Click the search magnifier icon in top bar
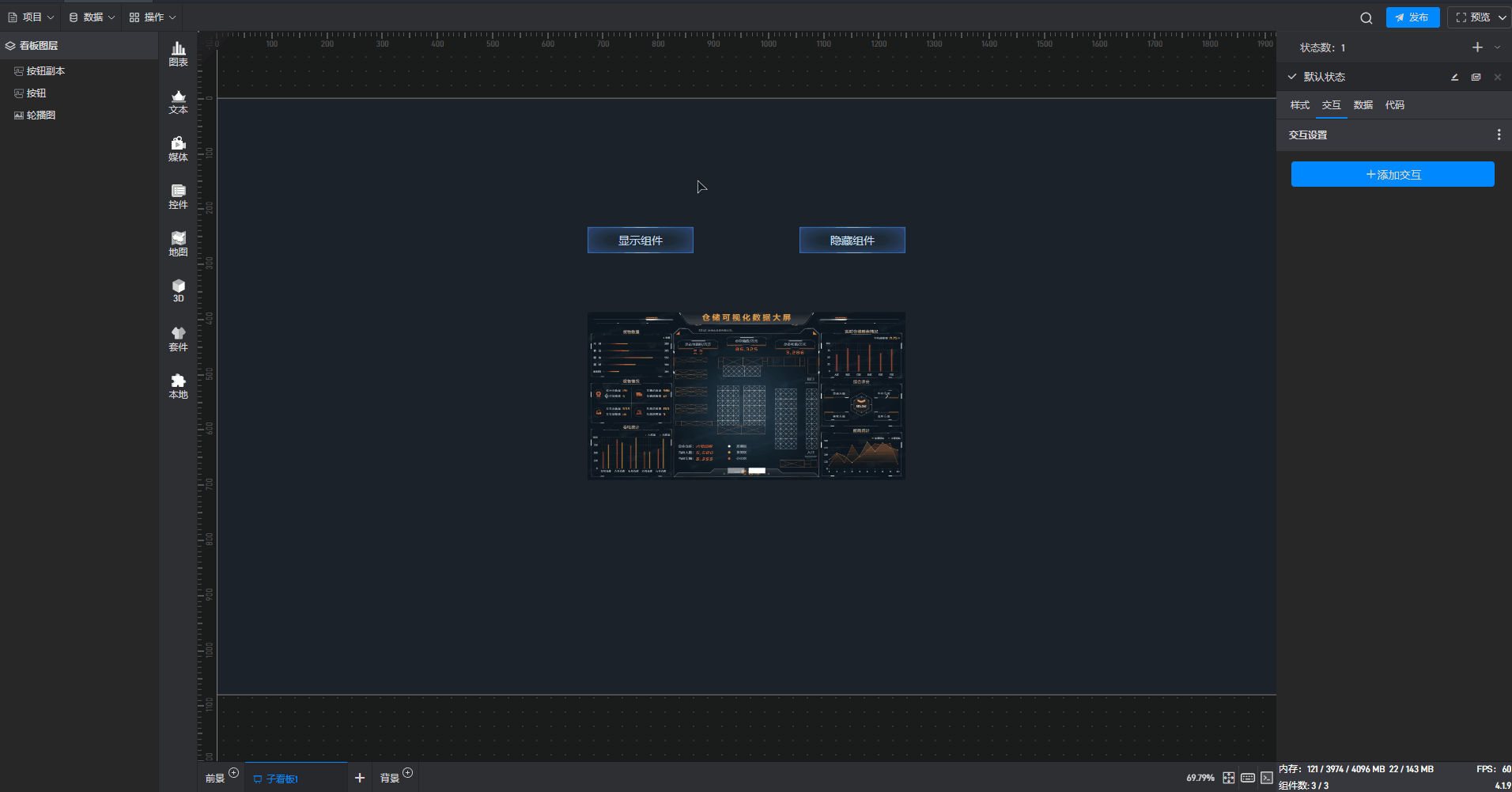 tap(1366, 17)
